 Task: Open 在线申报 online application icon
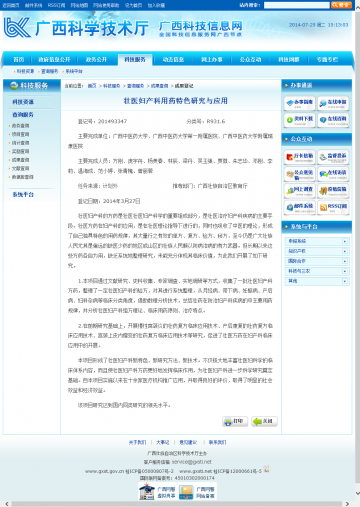click(333, 103)
